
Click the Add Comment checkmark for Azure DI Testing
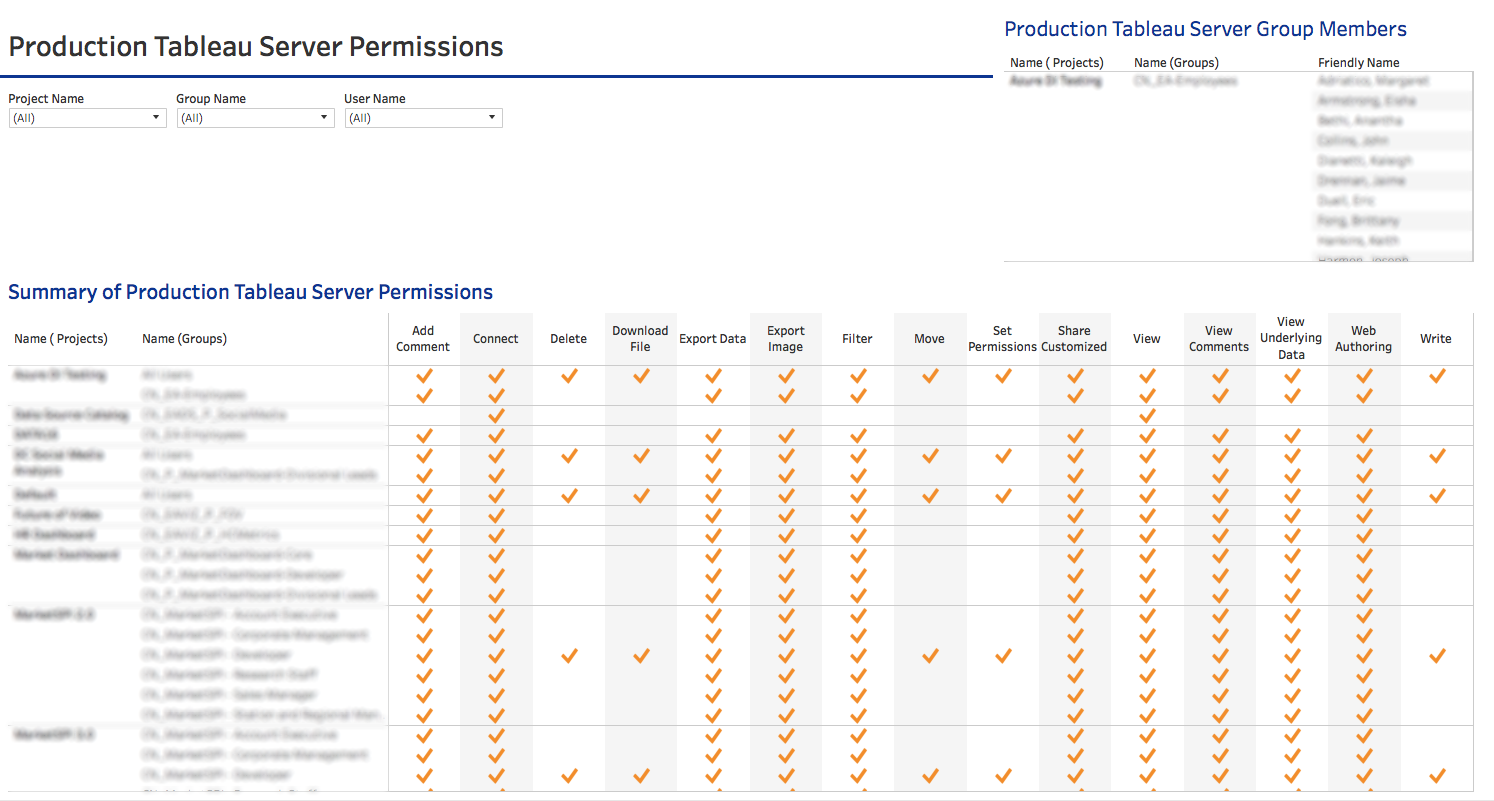point(423,375)
